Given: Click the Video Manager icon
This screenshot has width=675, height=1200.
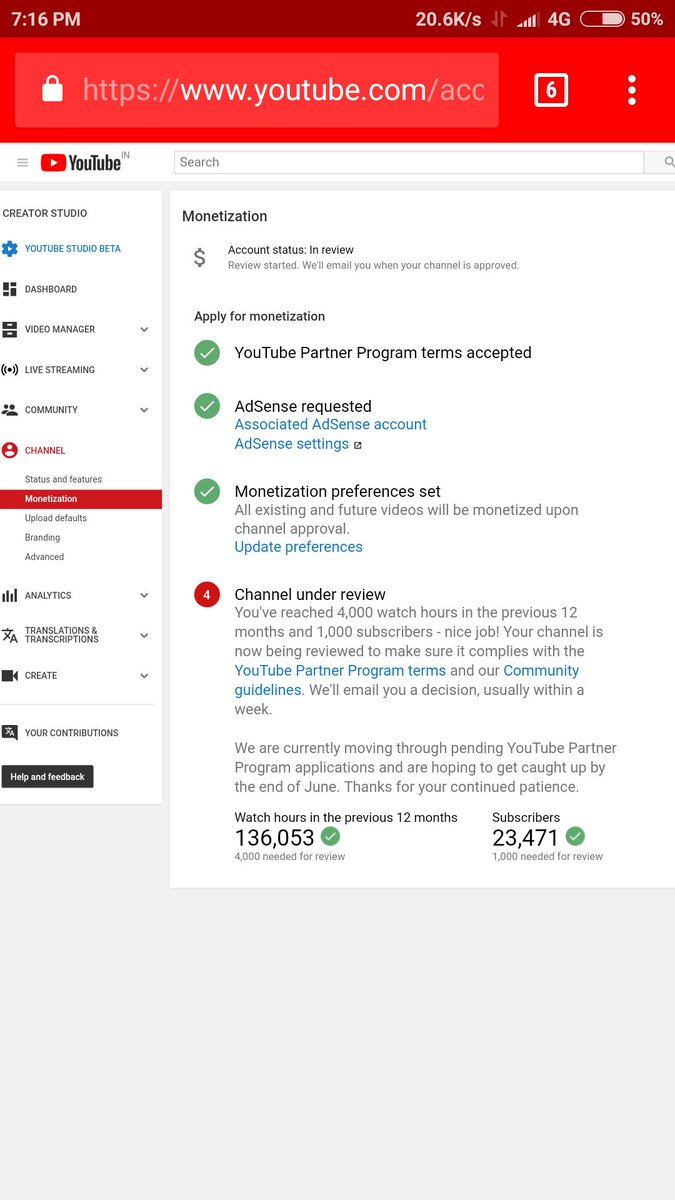Looking at the screenshot, I should tap(10, 329).
